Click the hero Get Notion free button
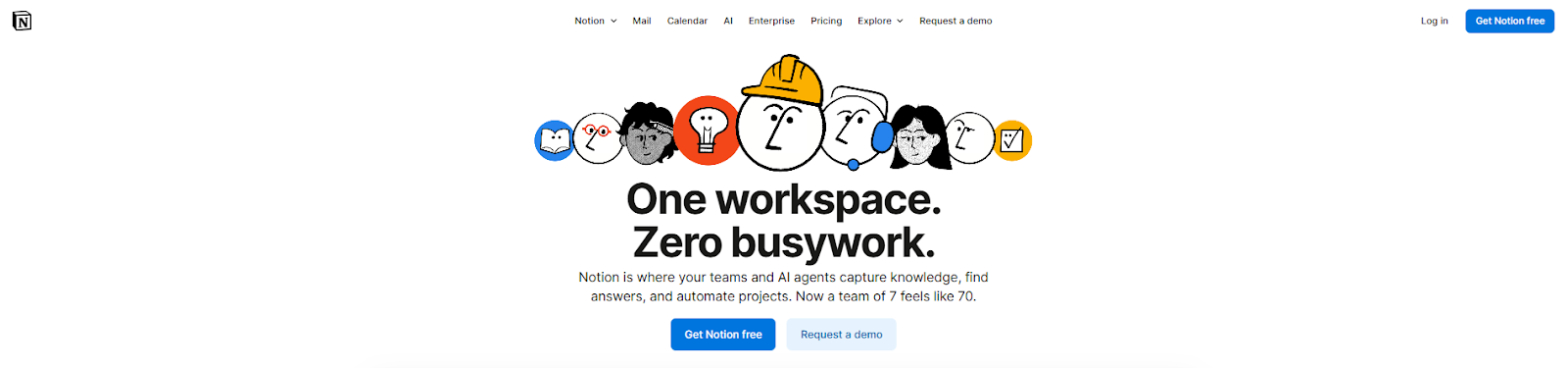Image resolution: width=1568 pixels, height=368 pixels. tap(723, 335)
